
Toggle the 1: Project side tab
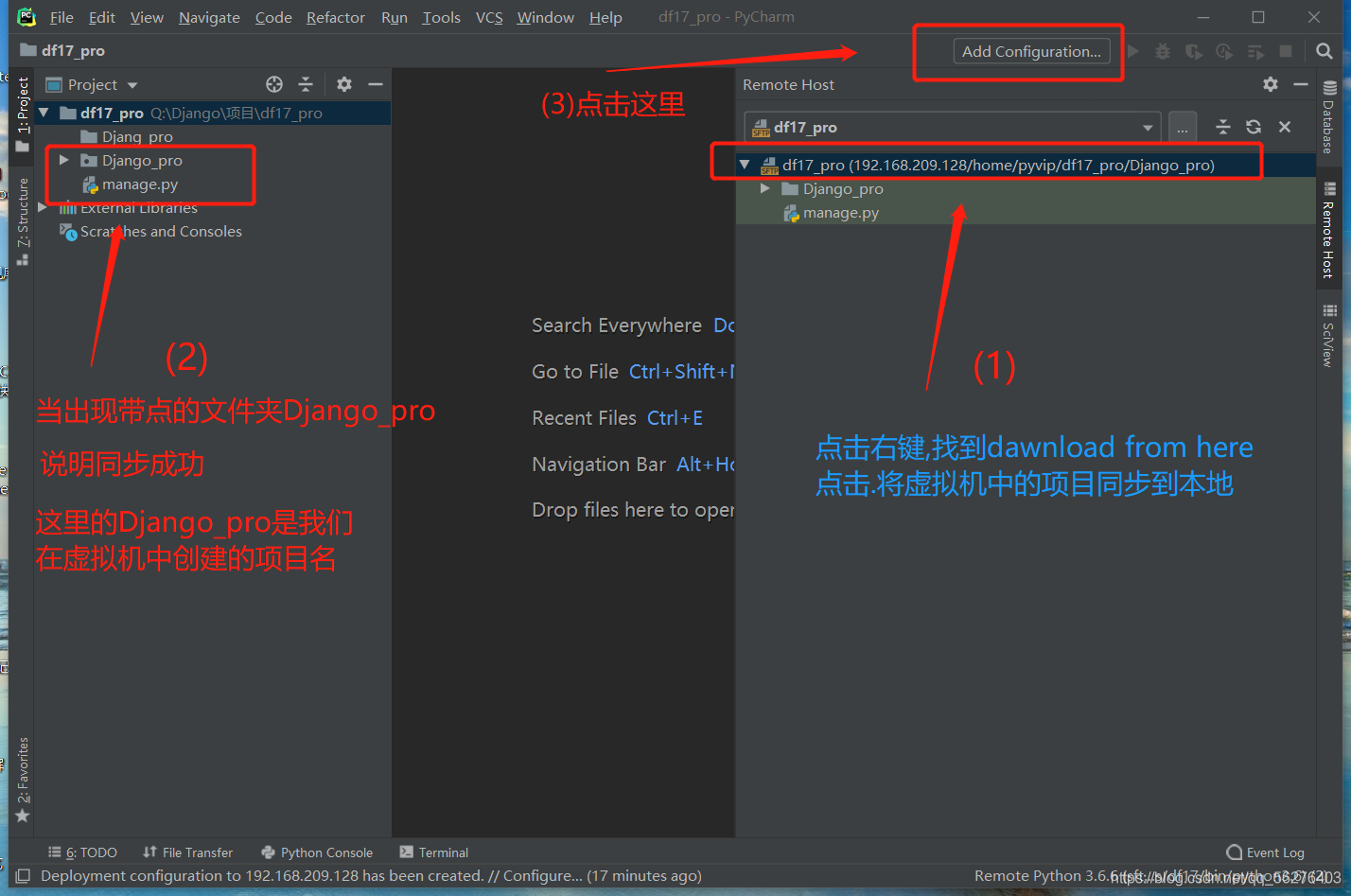coord(23,114)
